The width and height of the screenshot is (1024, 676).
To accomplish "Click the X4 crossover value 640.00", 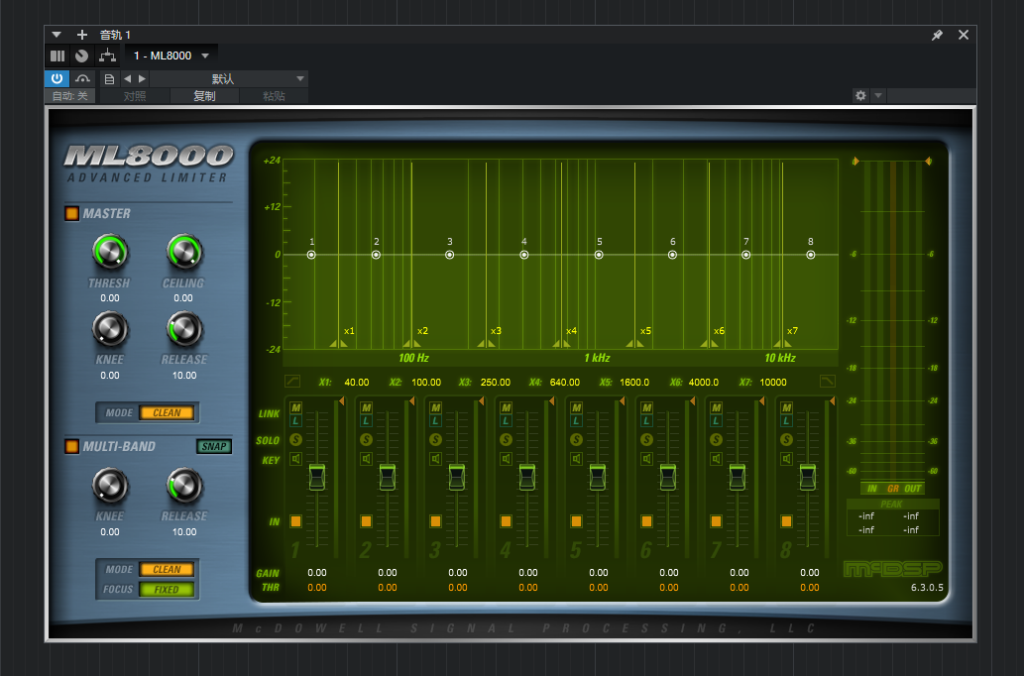I will (565, 382).
